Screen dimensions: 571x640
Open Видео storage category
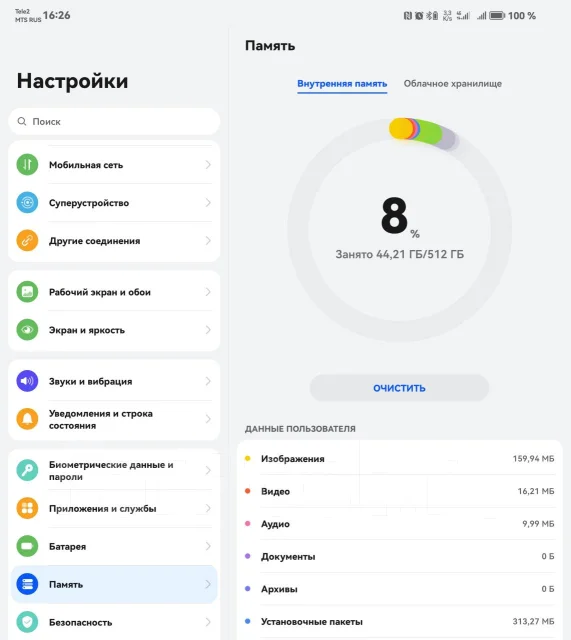[400, 491]
